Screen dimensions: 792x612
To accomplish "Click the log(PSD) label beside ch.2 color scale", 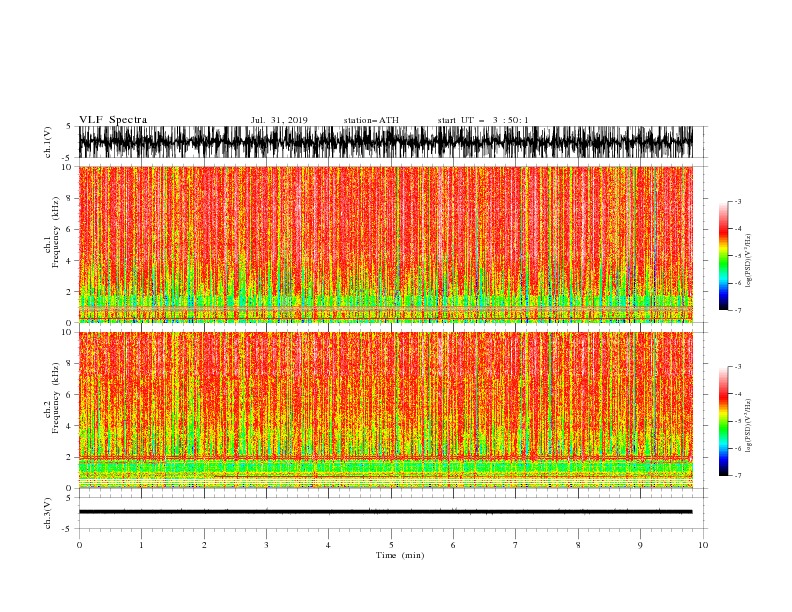I will click(748, 426).
